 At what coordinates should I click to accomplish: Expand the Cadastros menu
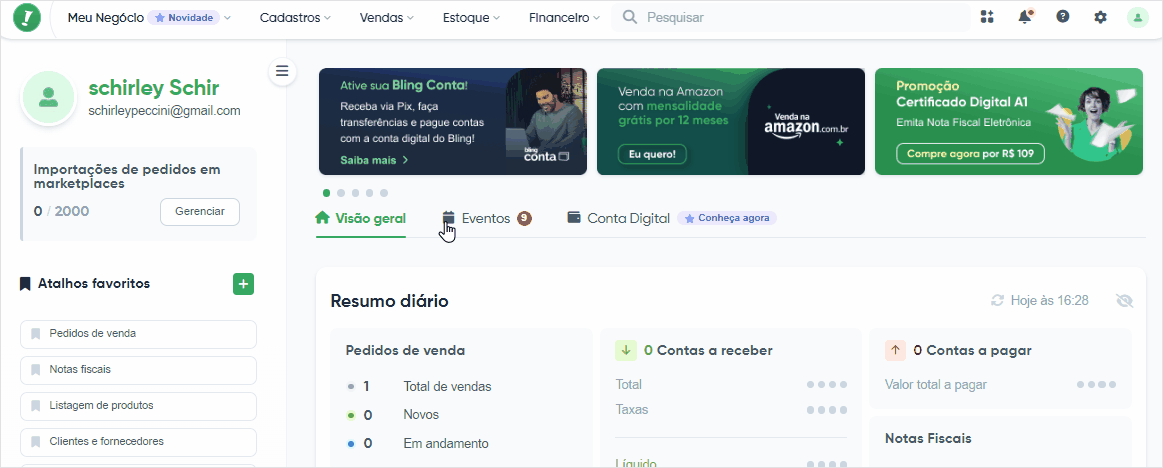295,17
